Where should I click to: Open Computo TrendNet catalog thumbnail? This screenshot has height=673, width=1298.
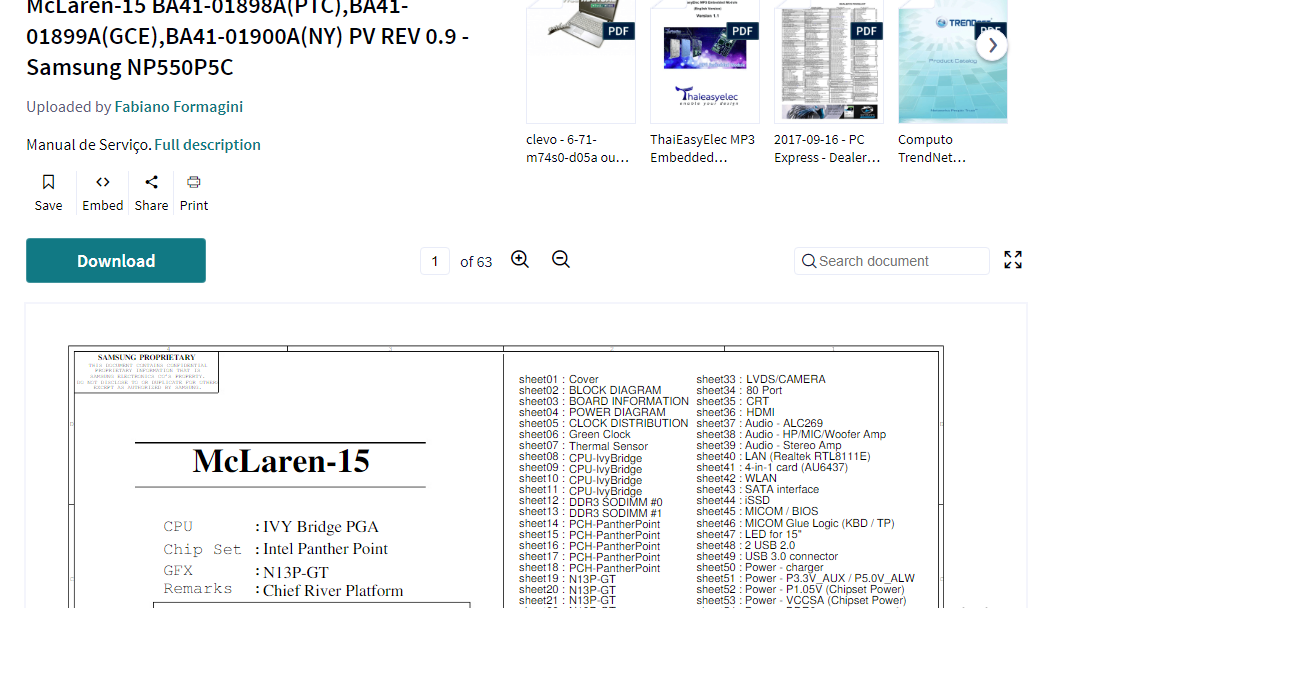pos(953,61)
